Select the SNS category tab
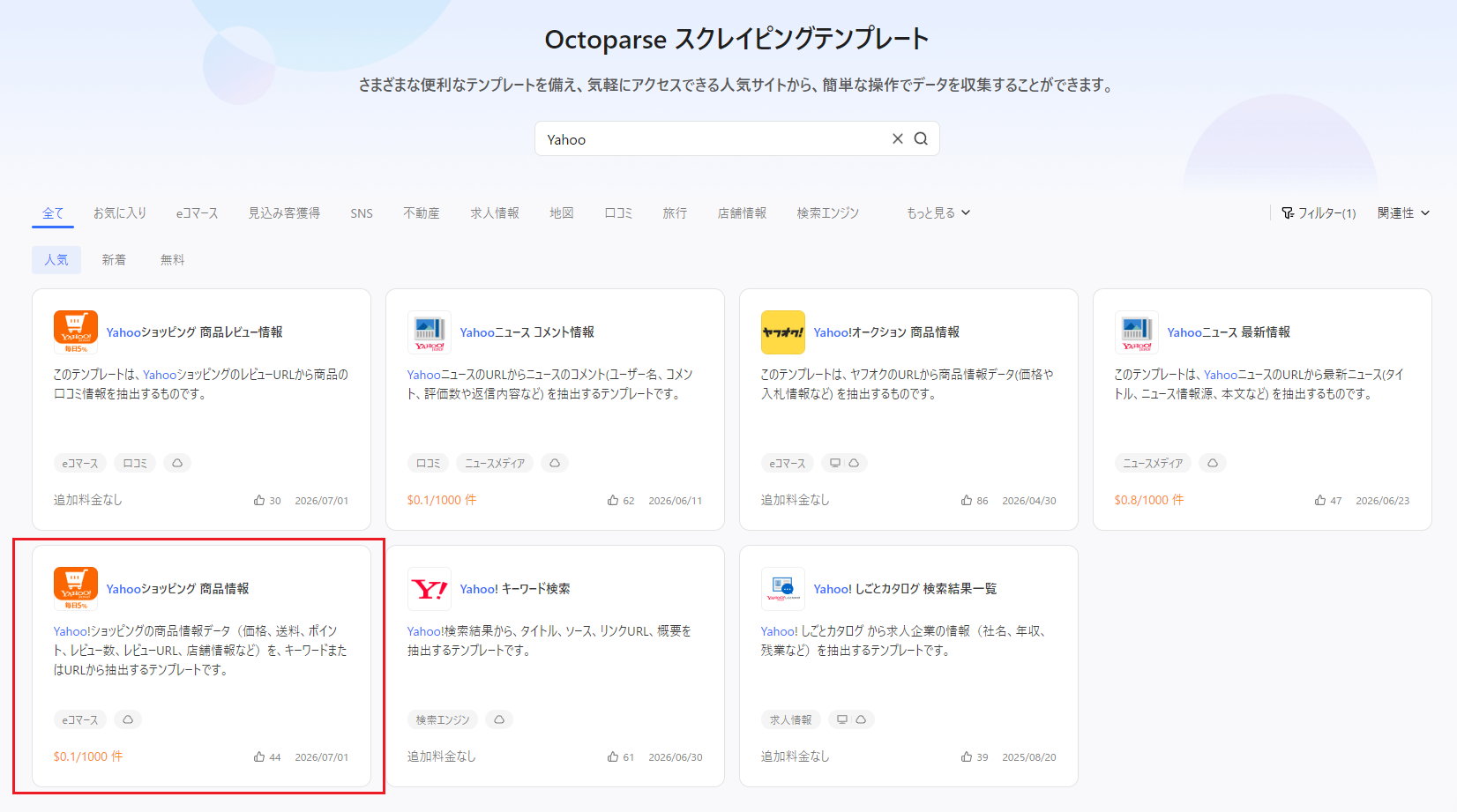 [362, 213]
